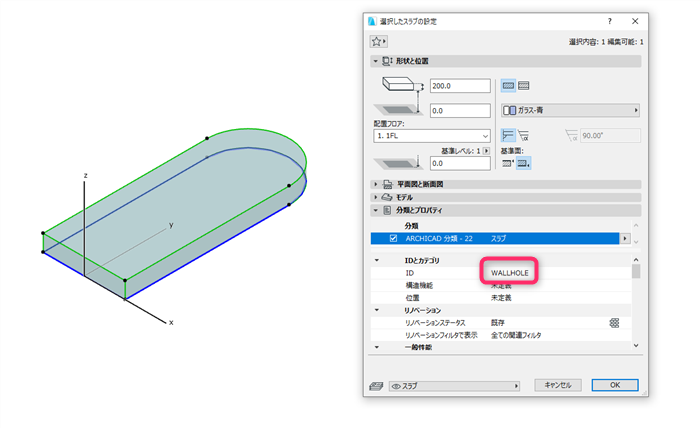The width and height of the screenshot is (700, 429).
Task: Click the WALLHOLE ID value
Action: point(509,273)
